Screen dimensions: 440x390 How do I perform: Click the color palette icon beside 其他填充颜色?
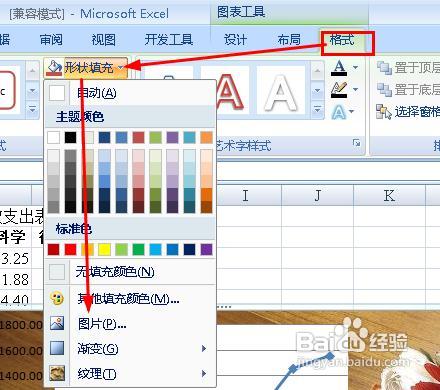pyautogui.click(x=57, y=298)
